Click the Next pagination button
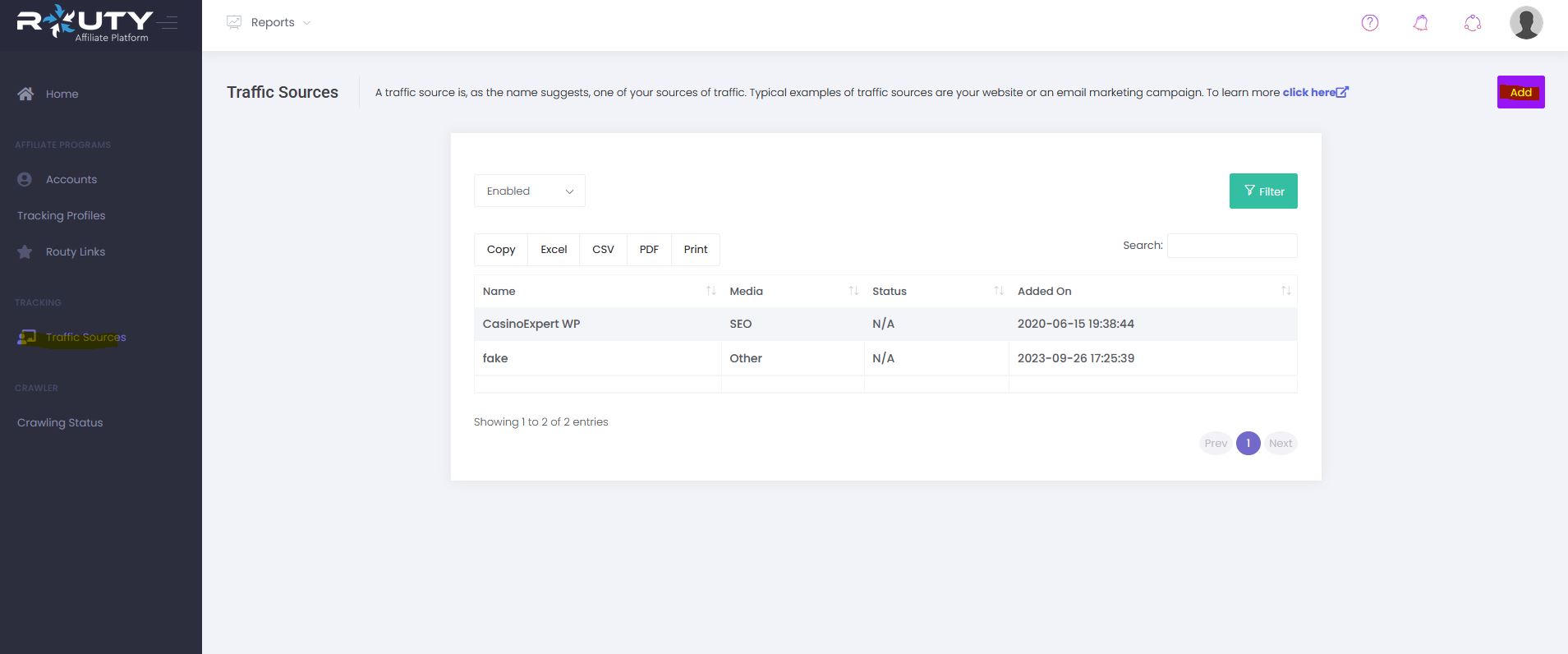The height and width of the screenshot is (654, 1568). (1281, 443)
